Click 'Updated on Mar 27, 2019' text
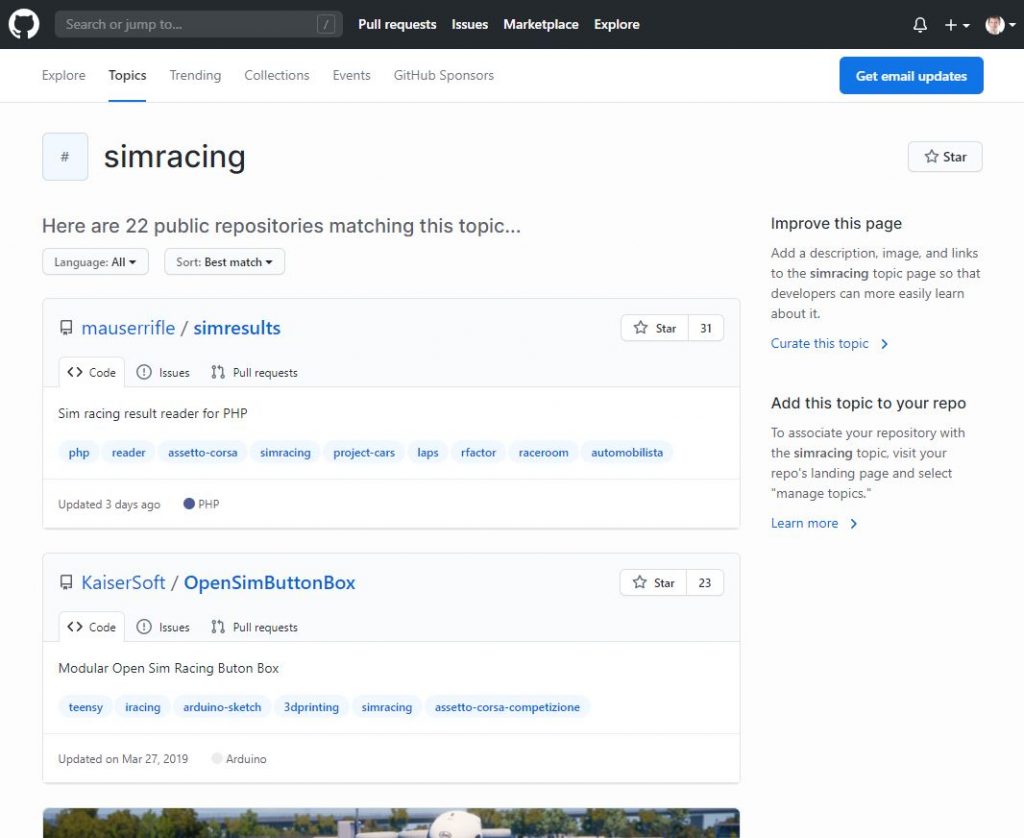The height and width of the screenshot is (838, 1024). coord(123,759)
